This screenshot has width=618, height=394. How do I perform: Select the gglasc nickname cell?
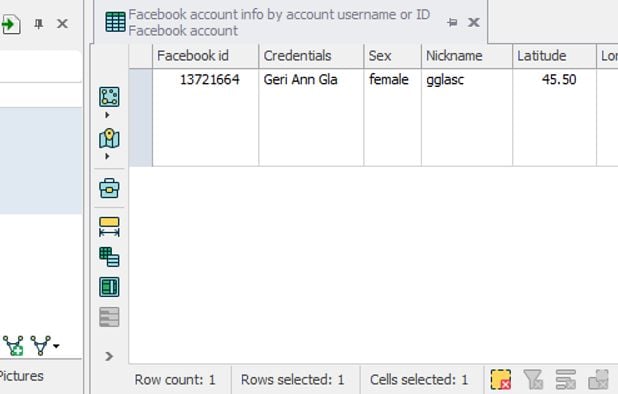click(467, 117)
